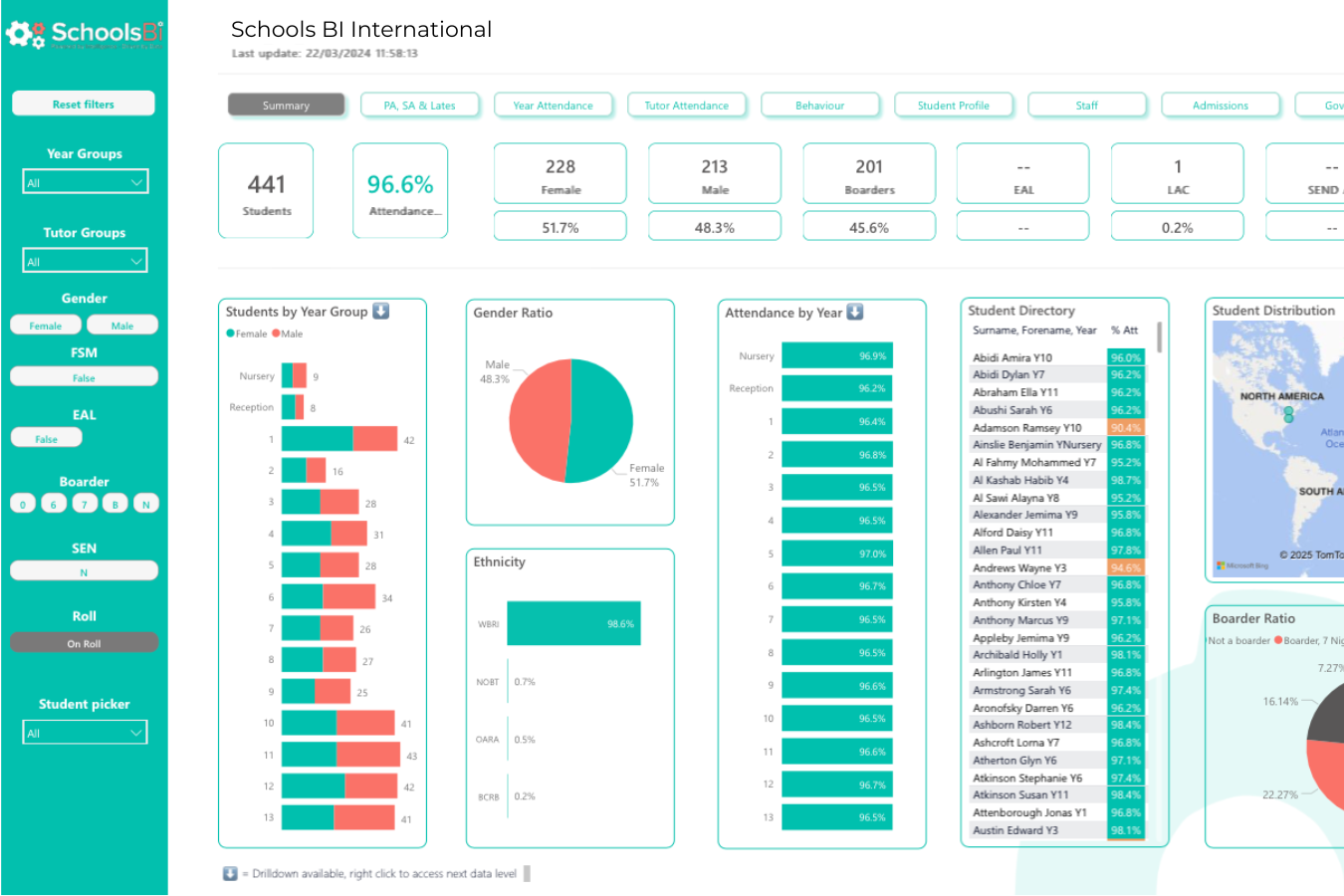The width and height of the screenshot is (1344, 896).
Task: Toggle the On Roll filter
Action: pyautogui.click(x=84, y=643)
